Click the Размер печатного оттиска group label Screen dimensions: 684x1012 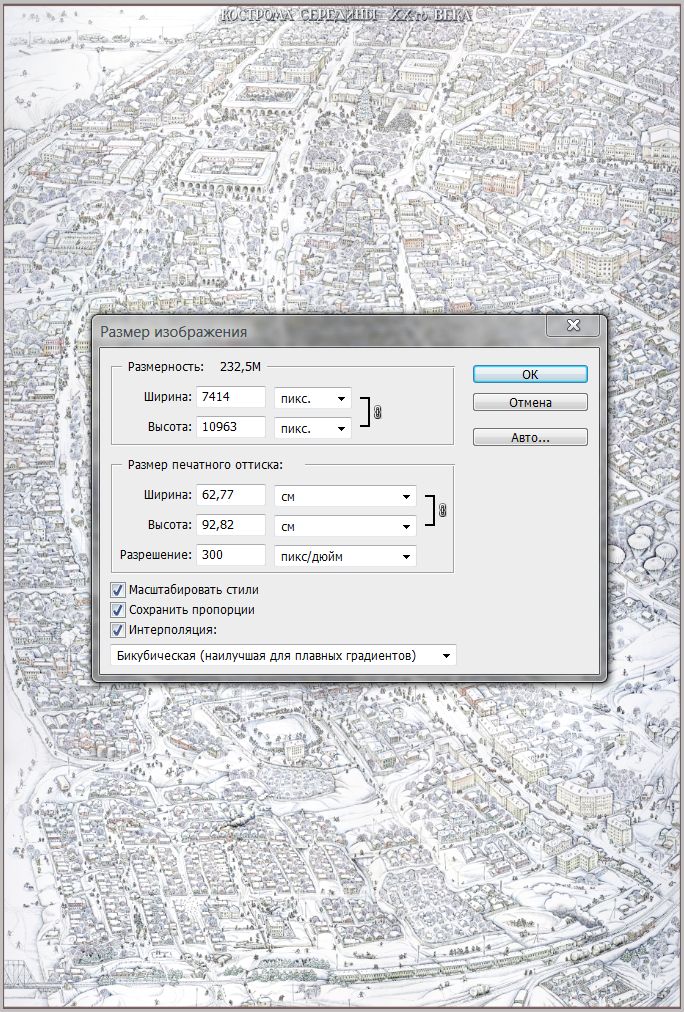[205, 465]
